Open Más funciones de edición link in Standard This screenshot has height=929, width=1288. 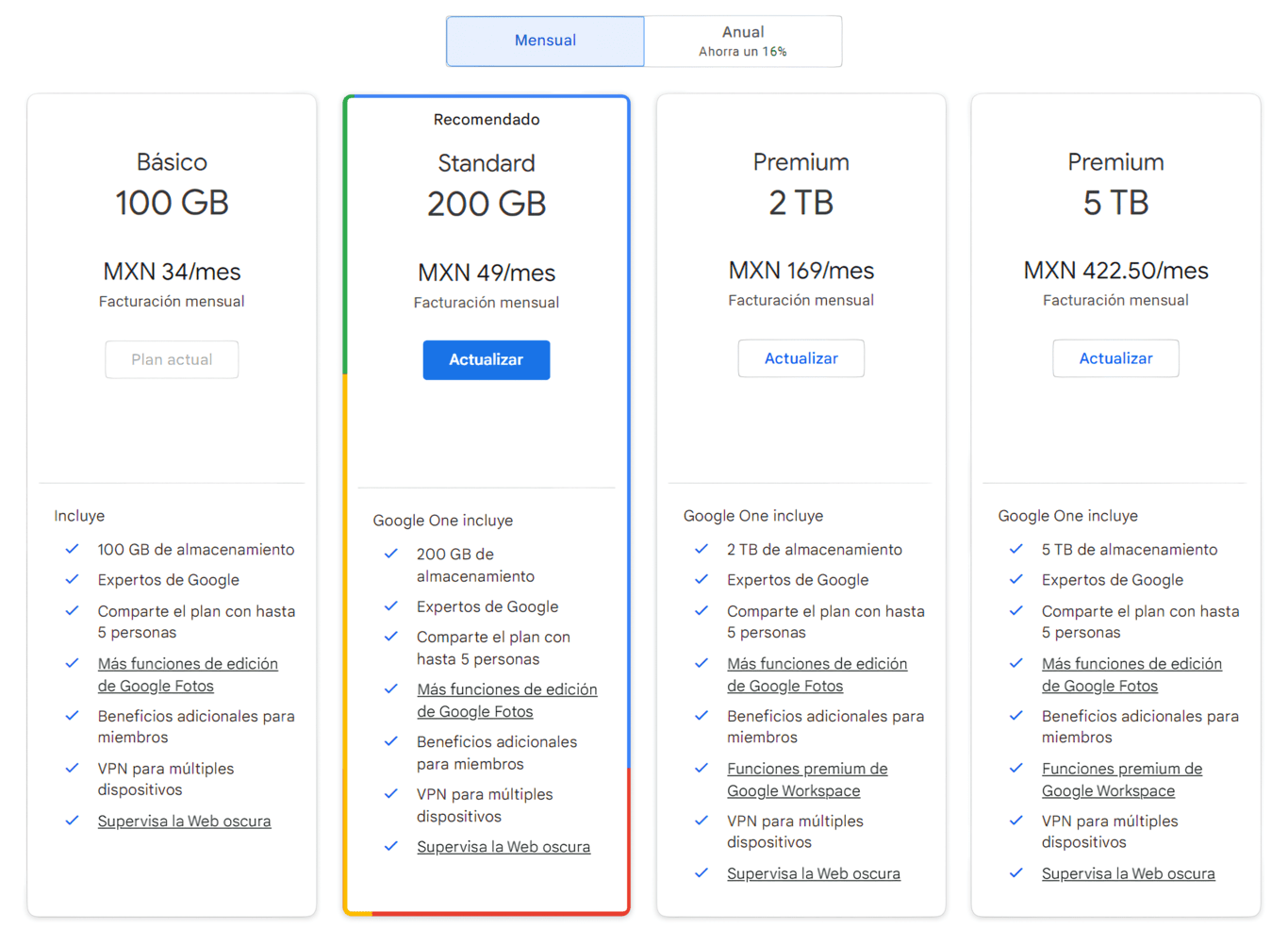coord(507,701)
